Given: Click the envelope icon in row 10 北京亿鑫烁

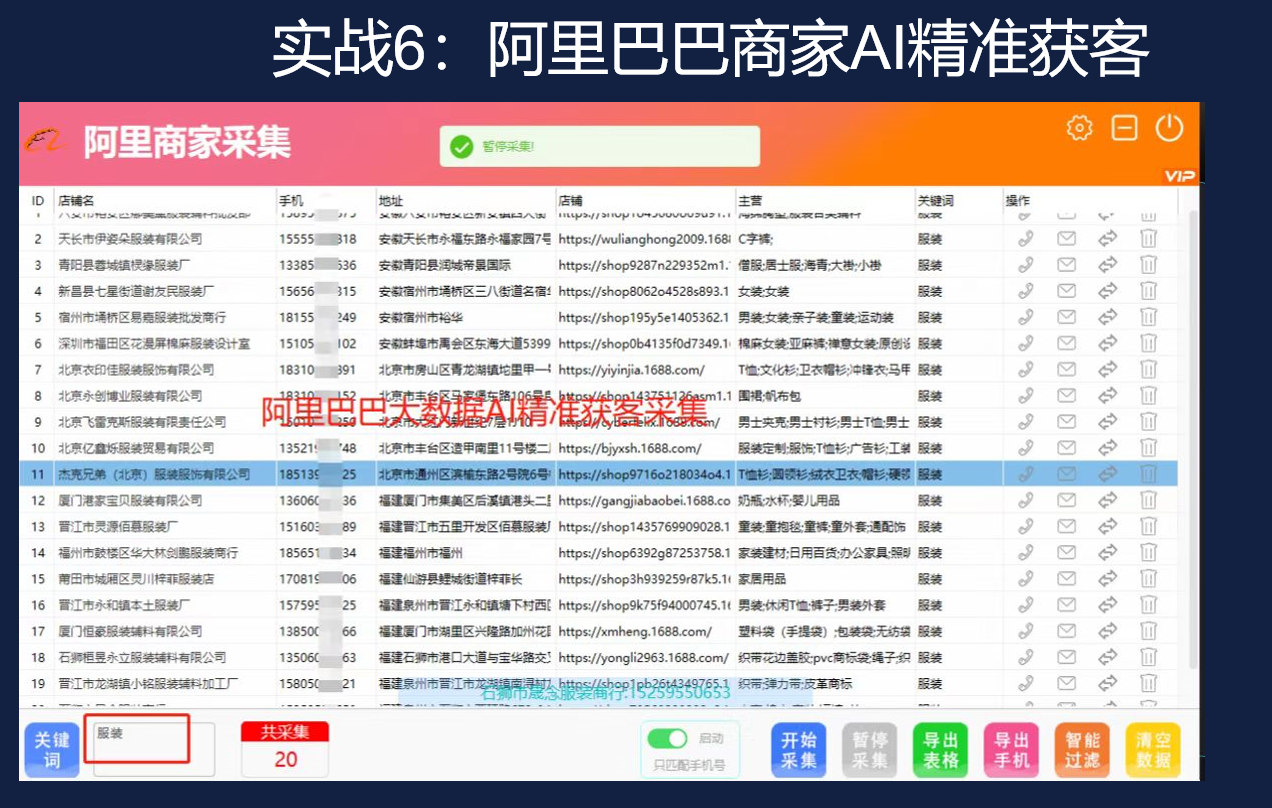Looking at the screenshot, I should [x=1067, y=448].
